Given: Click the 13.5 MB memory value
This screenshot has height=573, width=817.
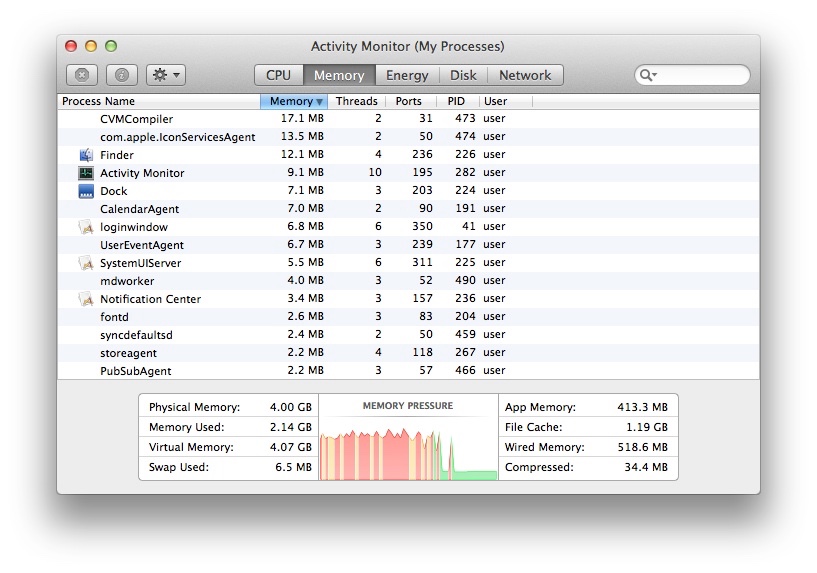Looking at the screenshot, I should 302,136.
